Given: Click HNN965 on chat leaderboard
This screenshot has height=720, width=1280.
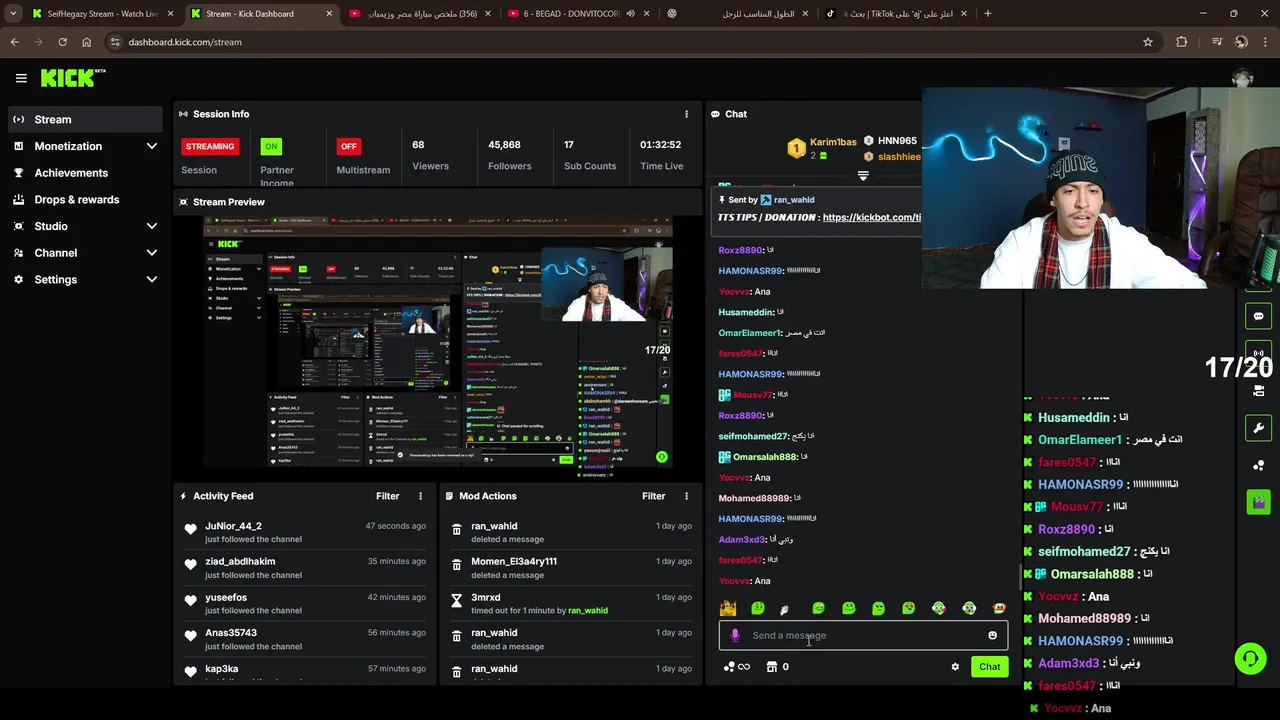Looking at the screenshot, I should pos(897,141).
